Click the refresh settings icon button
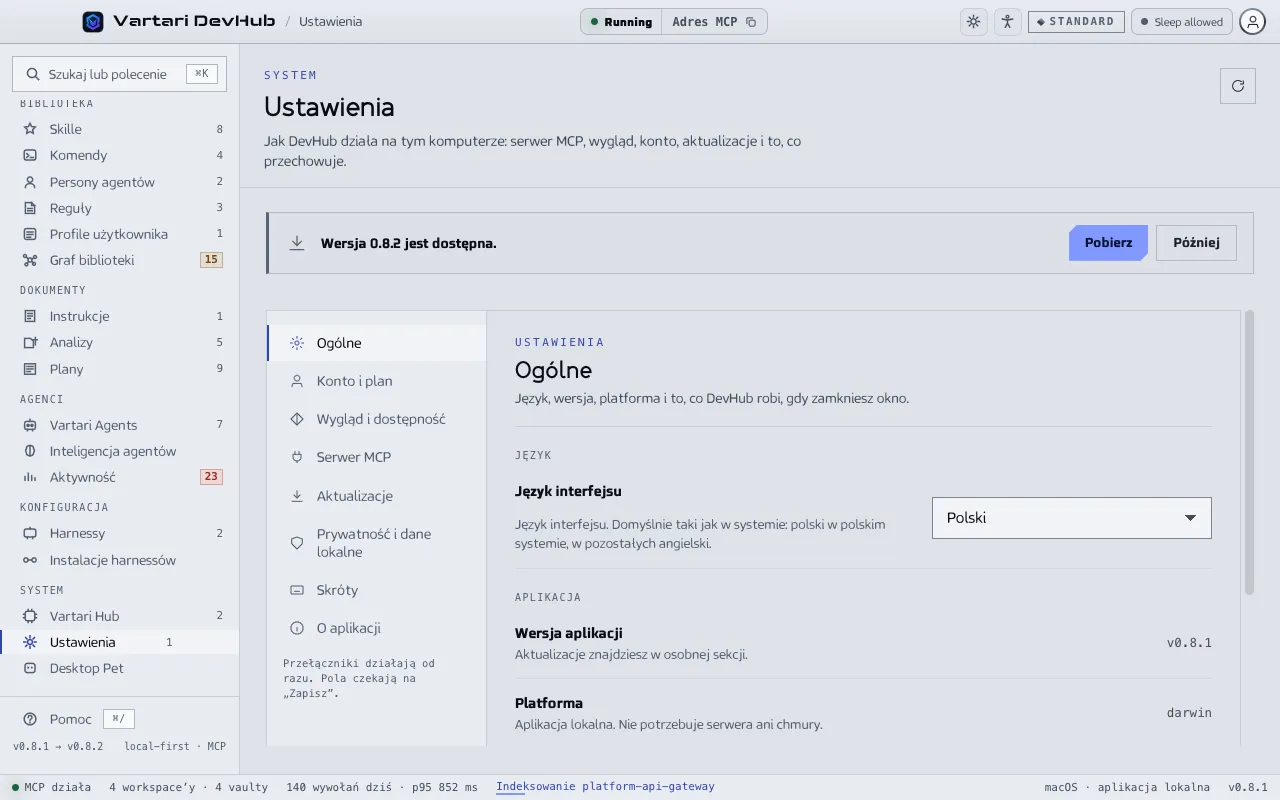This screenshot has height=800, width=1280. (1238, 86)
